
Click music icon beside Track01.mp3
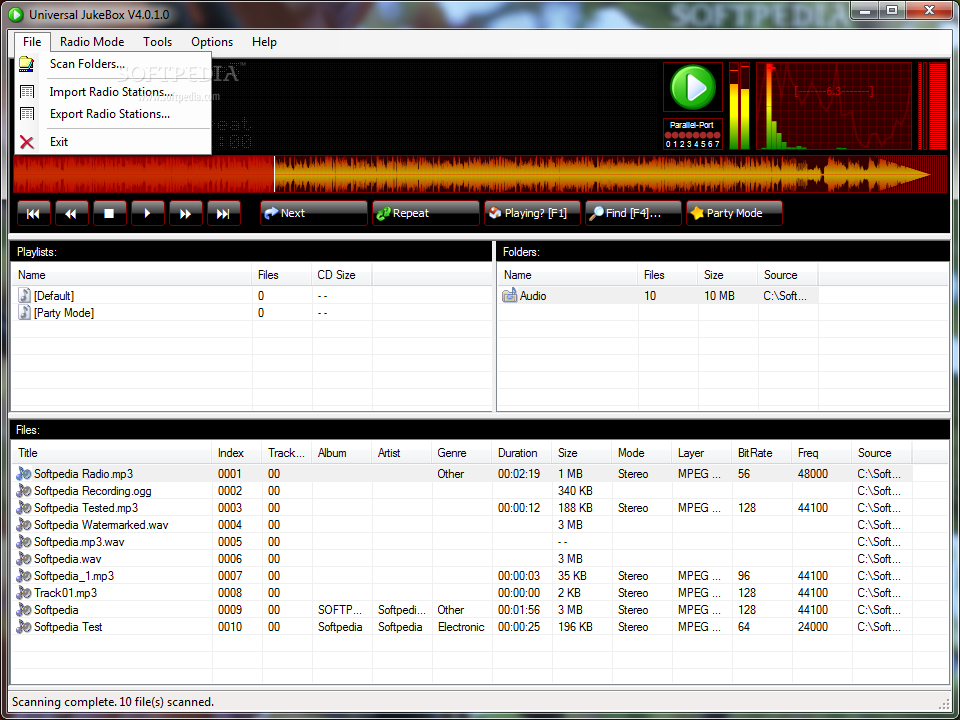pos(24,593)
